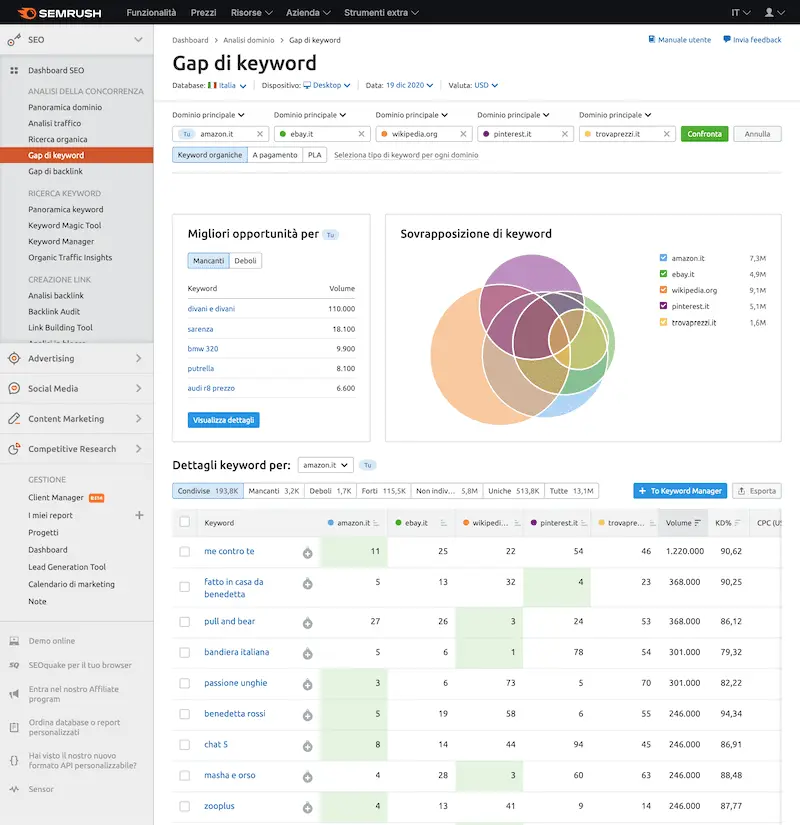Screen dimensions: 800x825
Task: Click Visualizza dettagli button
Action: (223, 420)
